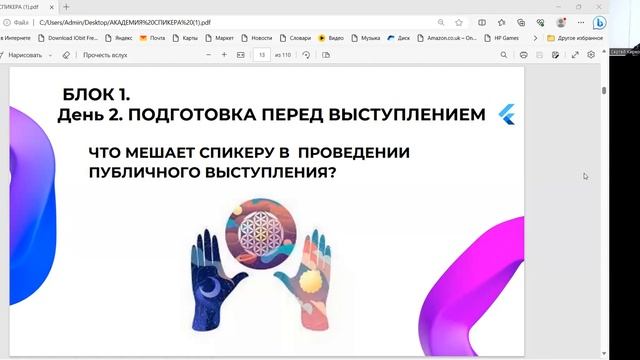The image size is (640, 360).
Task: Open the Диск bookmark
Action: pos(398,38)
